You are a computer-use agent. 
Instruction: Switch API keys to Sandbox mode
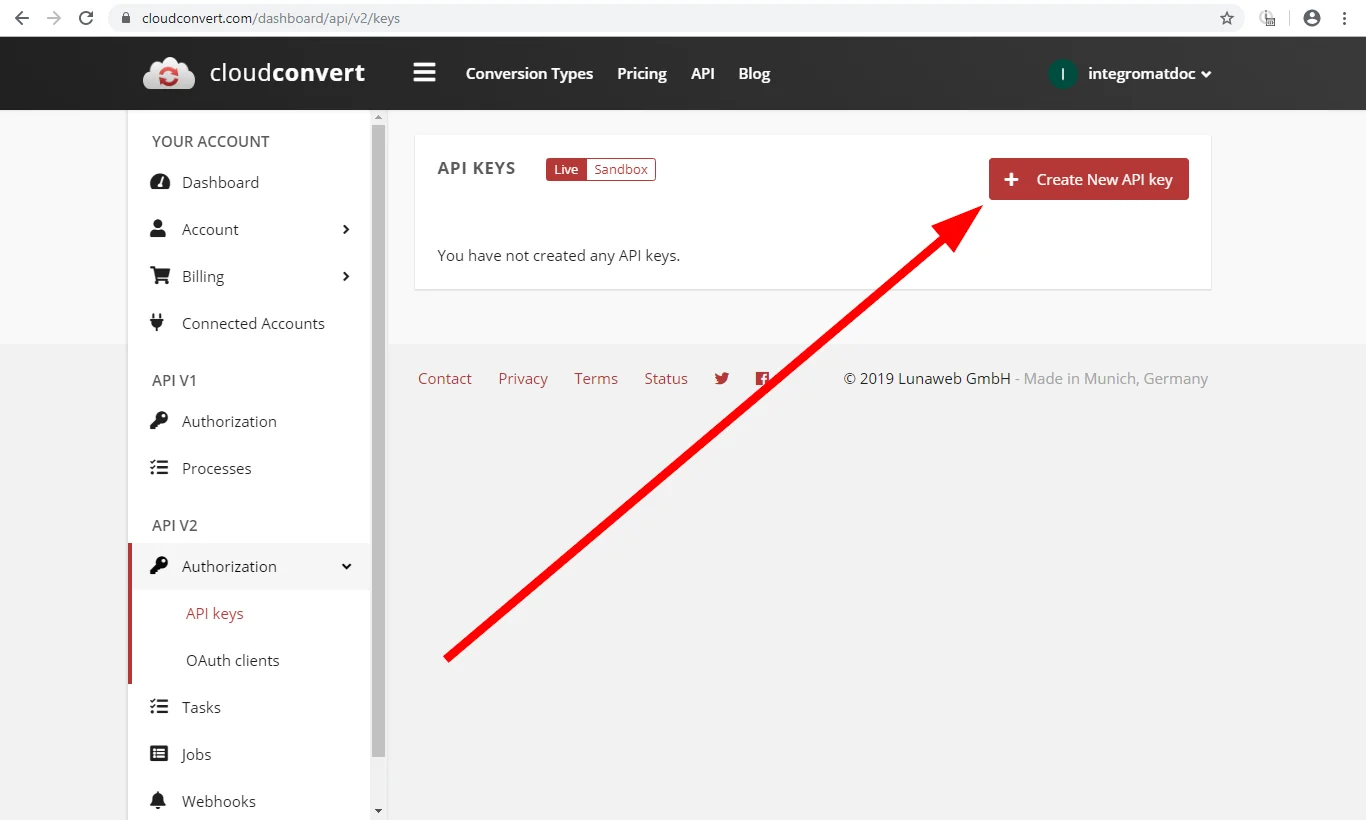(x=621, y=169)
